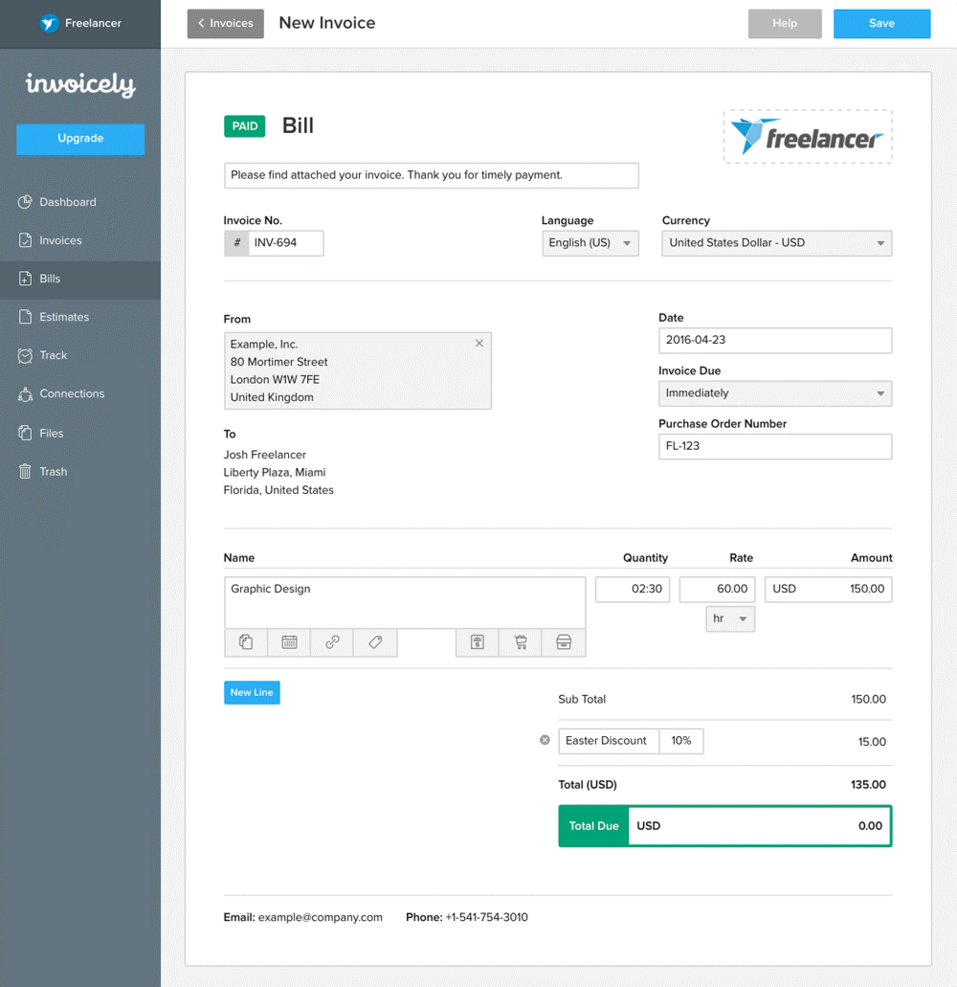Click the Upgrade button in the sidebar
The height and width of the screenshot is (987, 957).
point(80,139)
